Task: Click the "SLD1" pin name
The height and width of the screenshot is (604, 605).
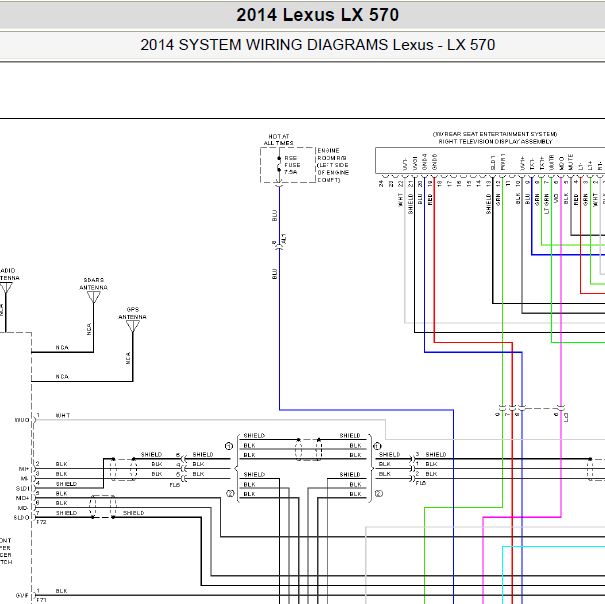Action: point(493,162)
